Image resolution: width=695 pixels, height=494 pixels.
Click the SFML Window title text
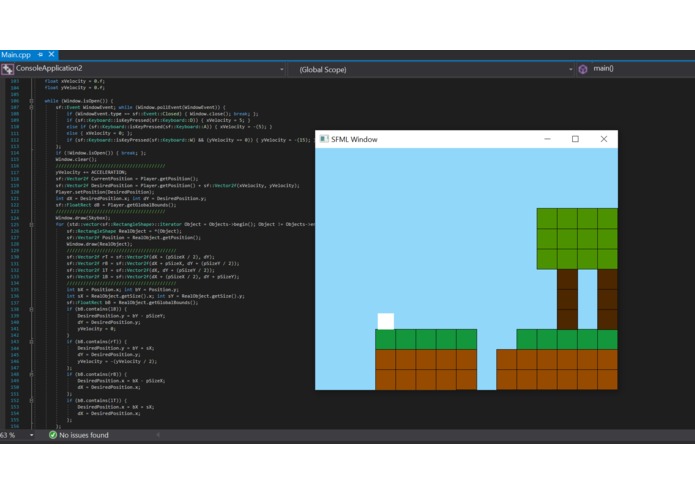click(354, 140)
